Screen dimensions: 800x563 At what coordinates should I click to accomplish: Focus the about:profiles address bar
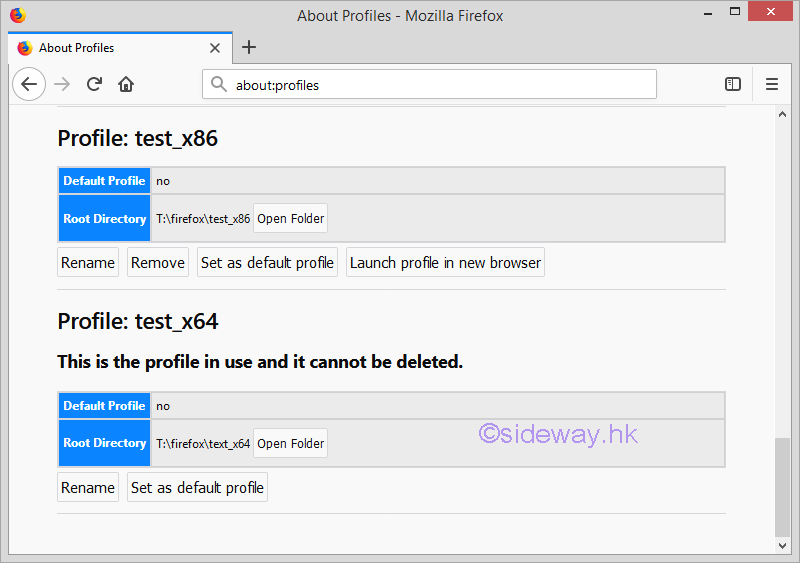click(430, 85)
